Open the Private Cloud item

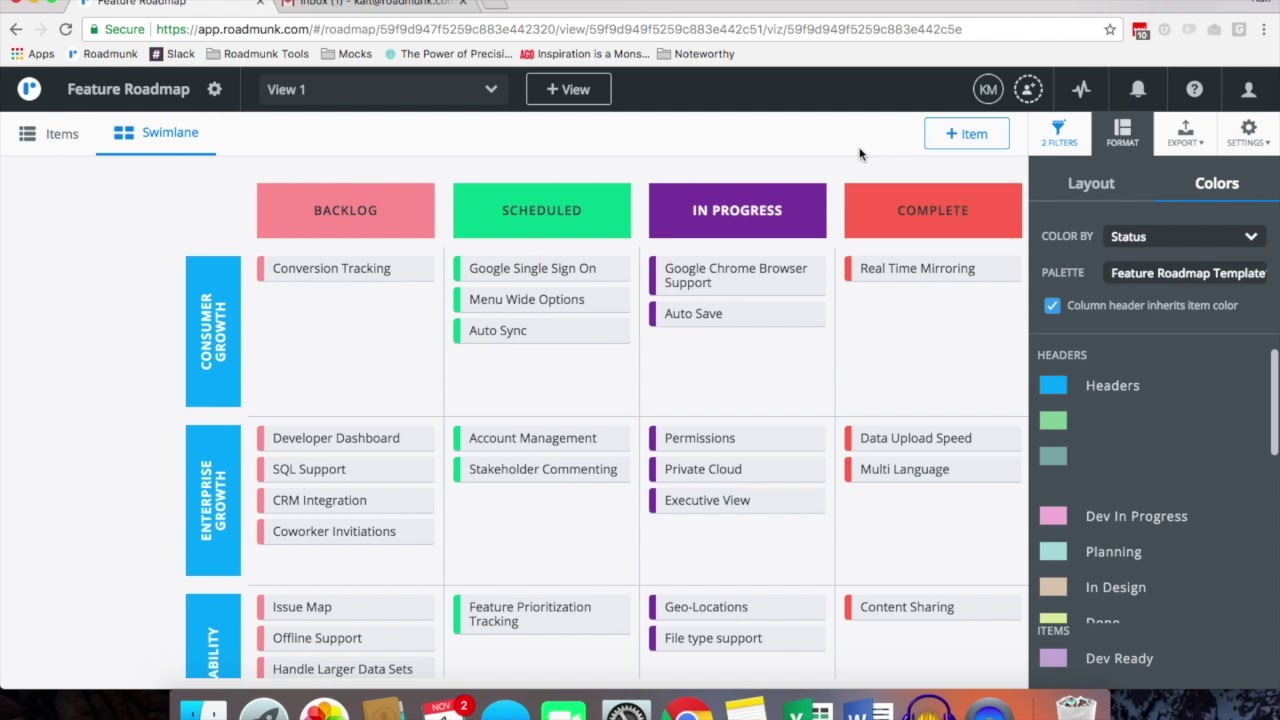pos(737,469)
